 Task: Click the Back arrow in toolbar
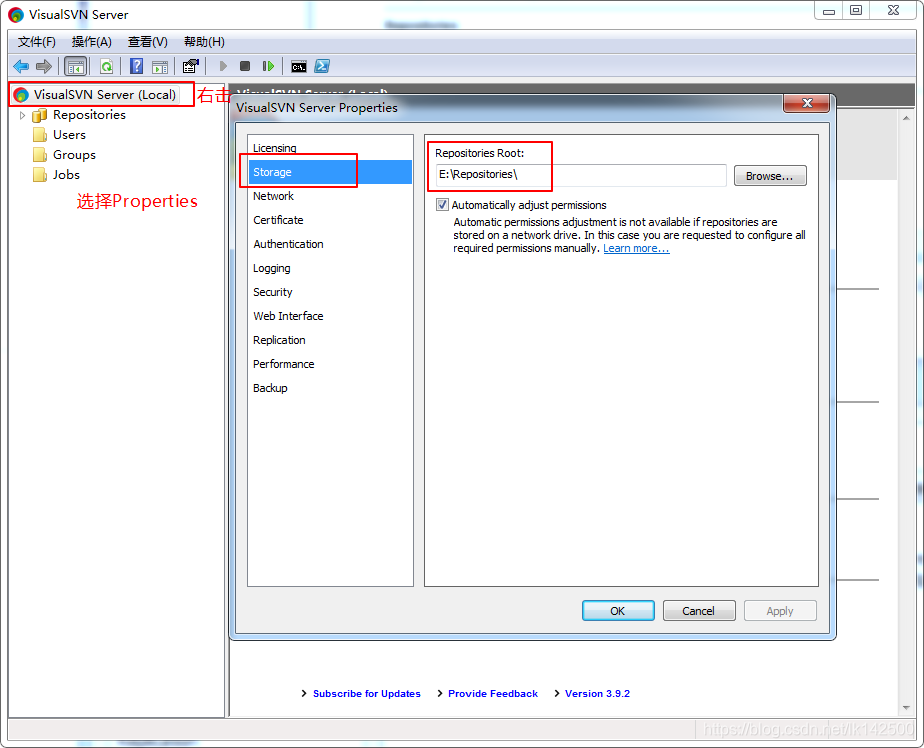[x=21, y=66]
